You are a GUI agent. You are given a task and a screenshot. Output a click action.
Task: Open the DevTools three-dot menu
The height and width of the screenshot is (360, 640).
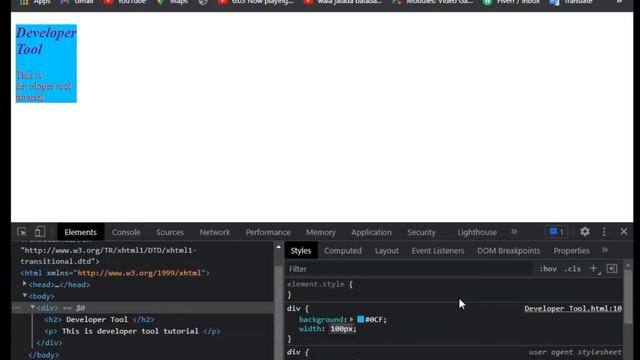tap(604, 231)
